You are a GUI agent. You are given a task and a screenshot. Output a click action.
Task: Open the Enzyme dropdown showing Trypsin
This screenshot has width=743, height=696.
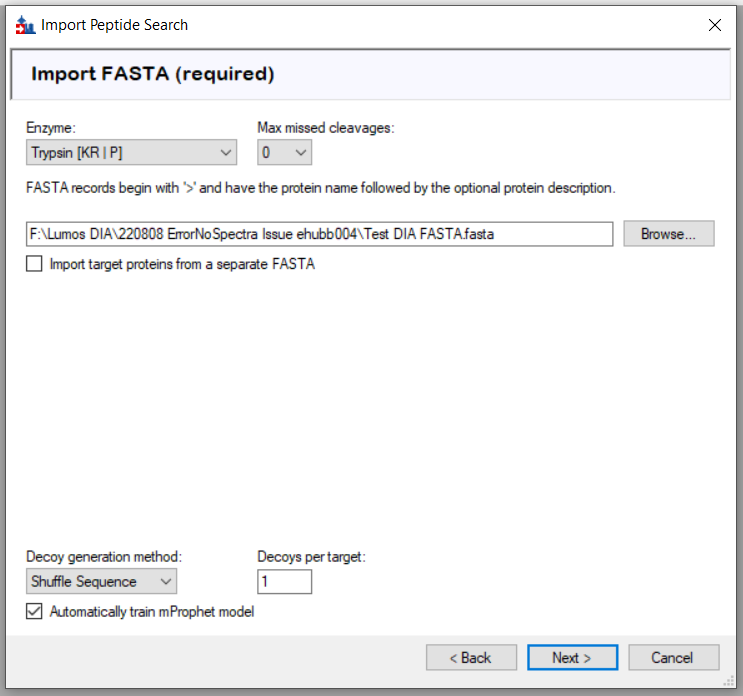[x=131, y=153]
